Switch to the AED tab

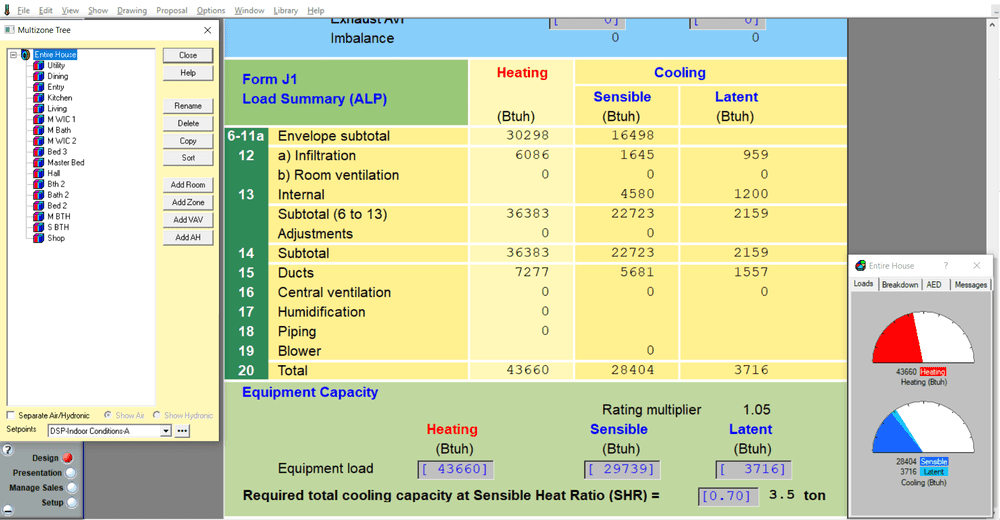(x=934, y=285)
